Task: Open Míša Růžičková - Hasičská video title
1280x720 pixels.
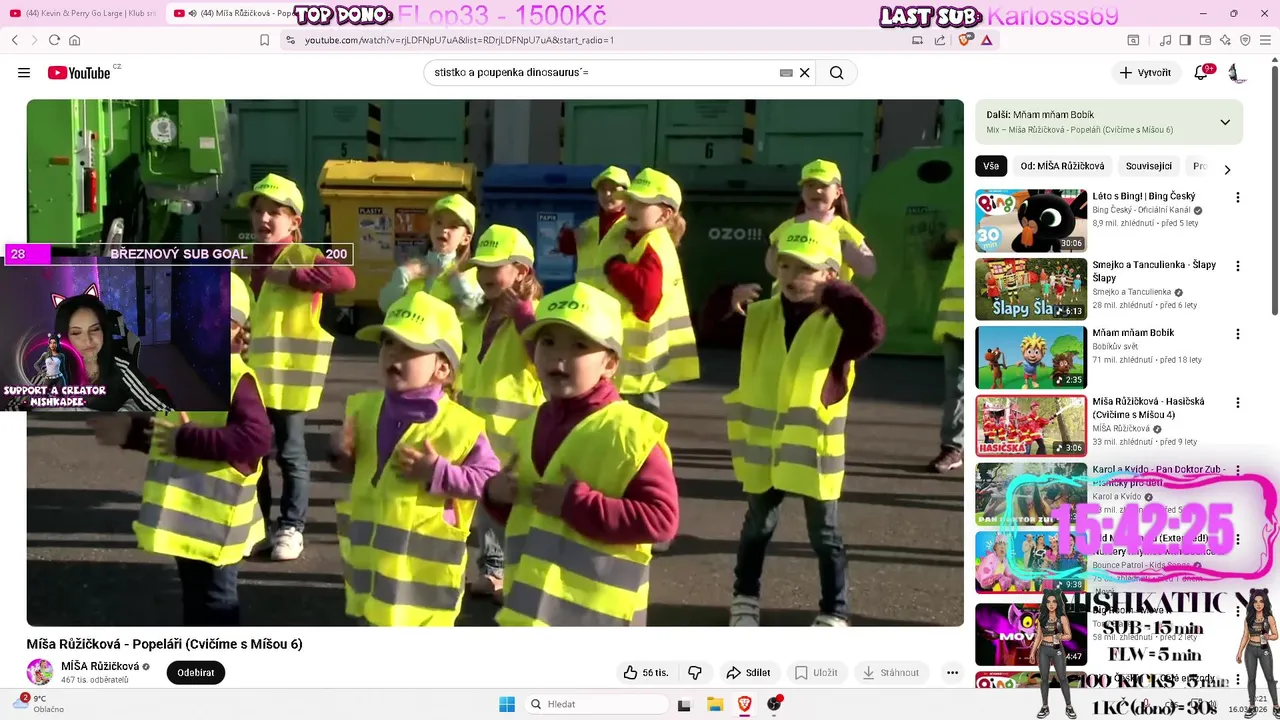Action: pyautogui.click(x=1148, y=408)
